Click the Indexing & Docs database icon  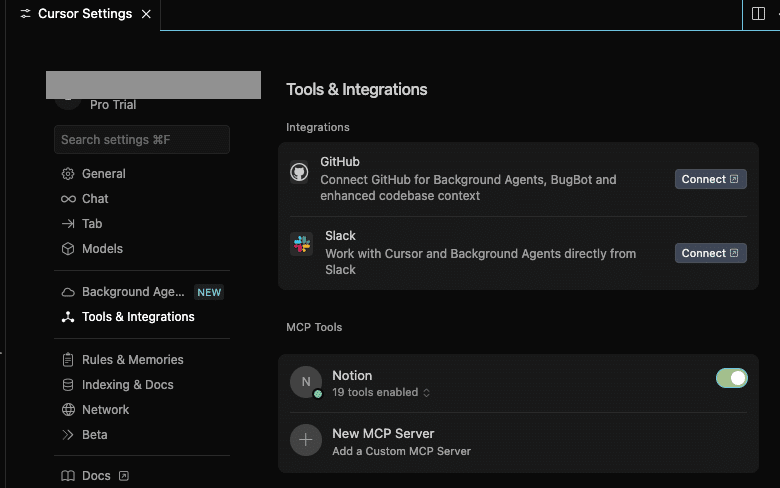pos(68,385)
